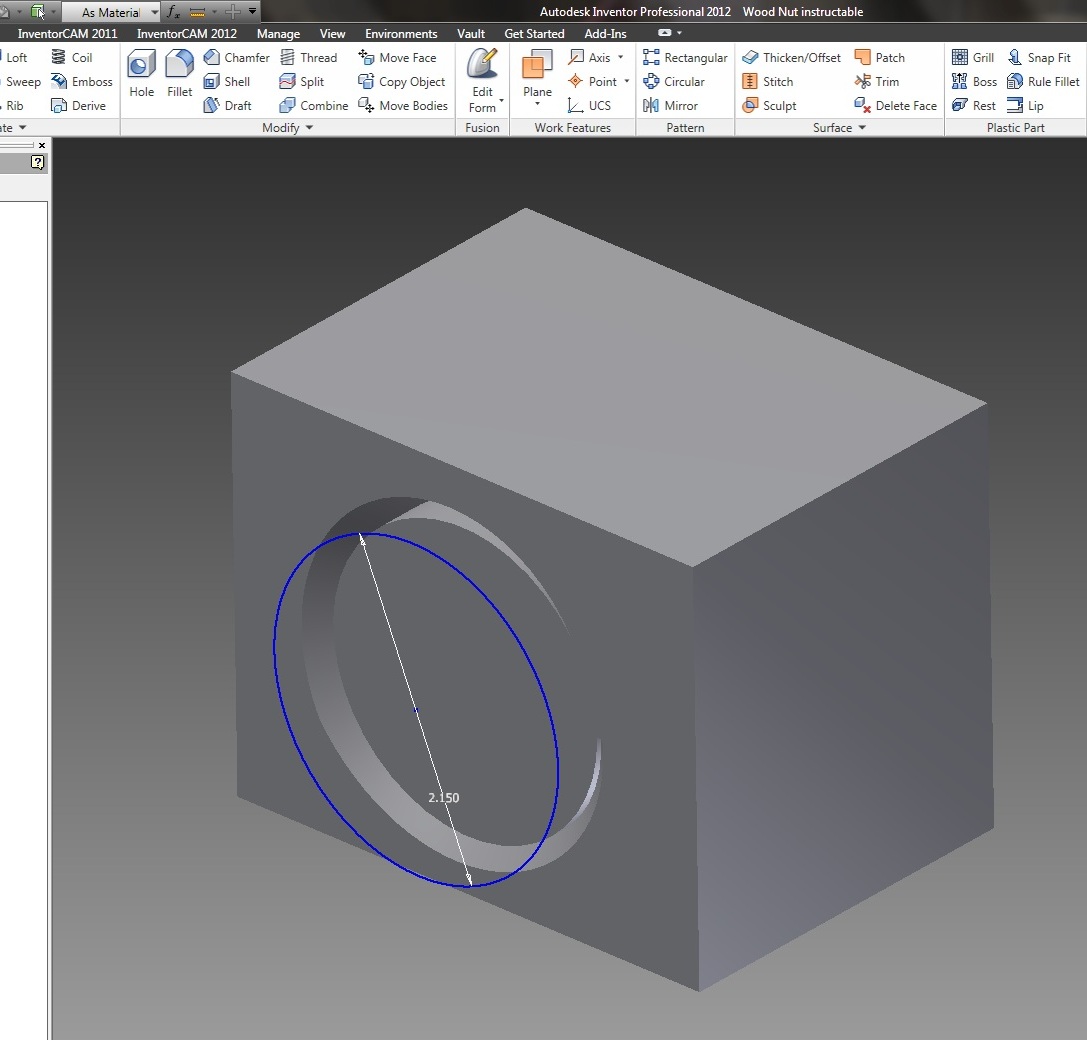Viewport: 1087px width, 1040px height.
Task: Click the Plane work feature icon
Action: tap(537, 64)
